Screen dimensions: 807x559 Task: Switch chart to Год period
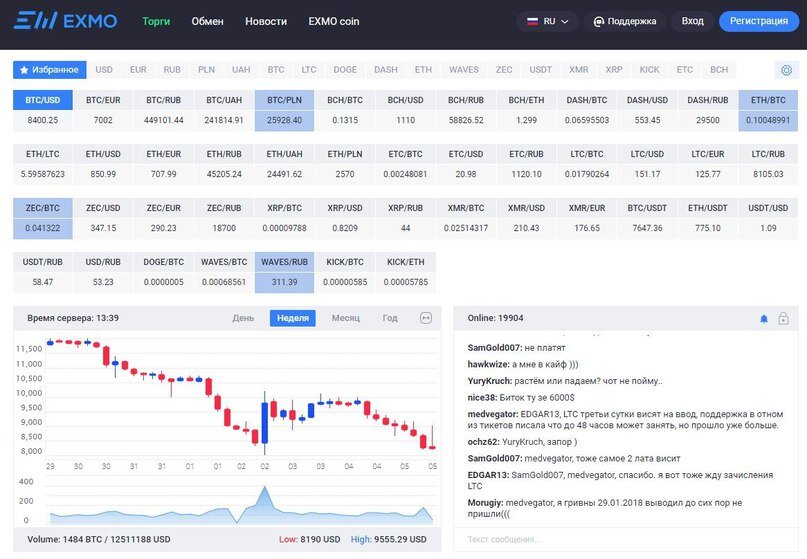[390, 318]
